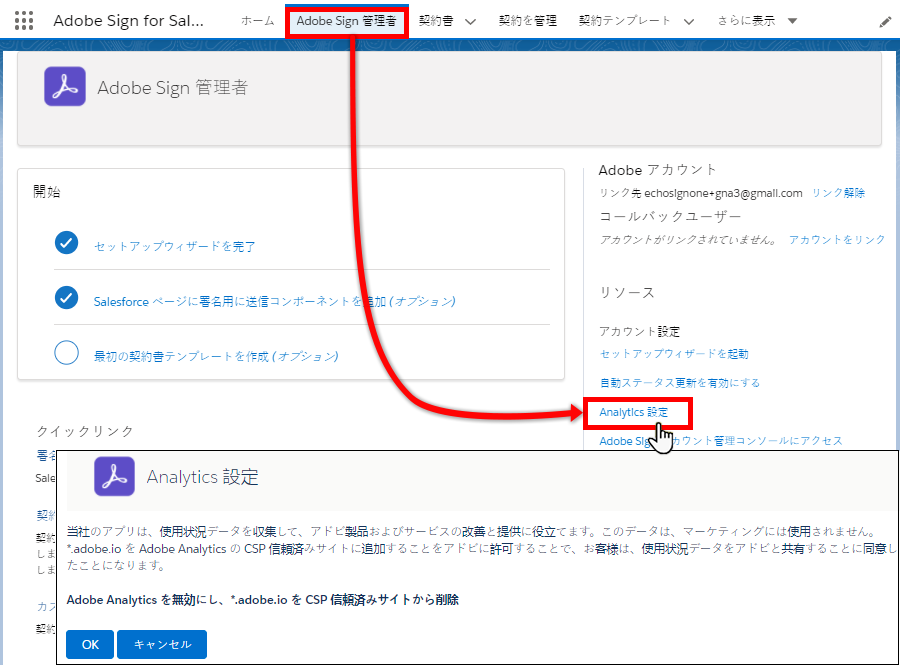
Task: Click the アカウント設定 label
Action: pos(639,332)
